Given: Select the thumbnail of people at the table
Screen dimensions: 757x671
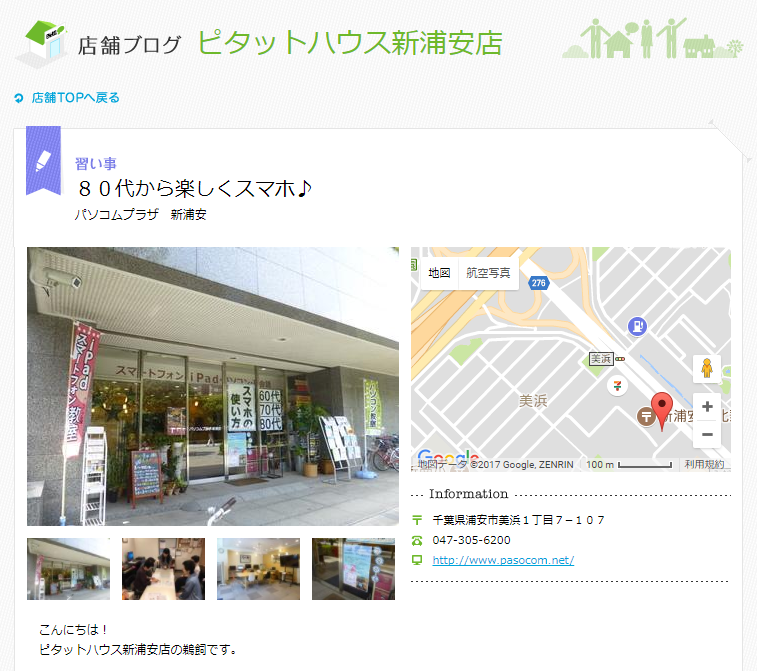Looking at the screenshot, I should point(163,569).
